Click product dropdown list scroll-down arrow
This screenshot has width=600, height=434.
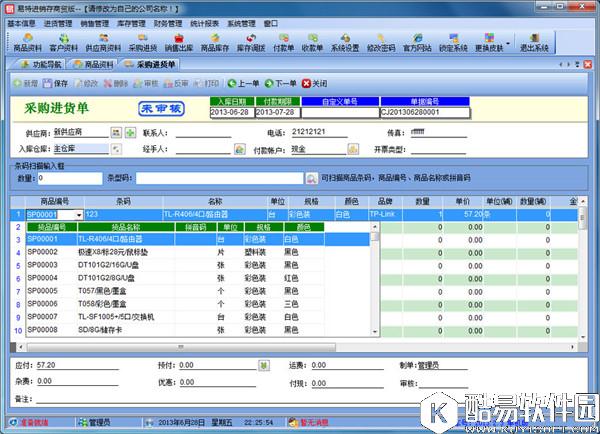point(375,331)
